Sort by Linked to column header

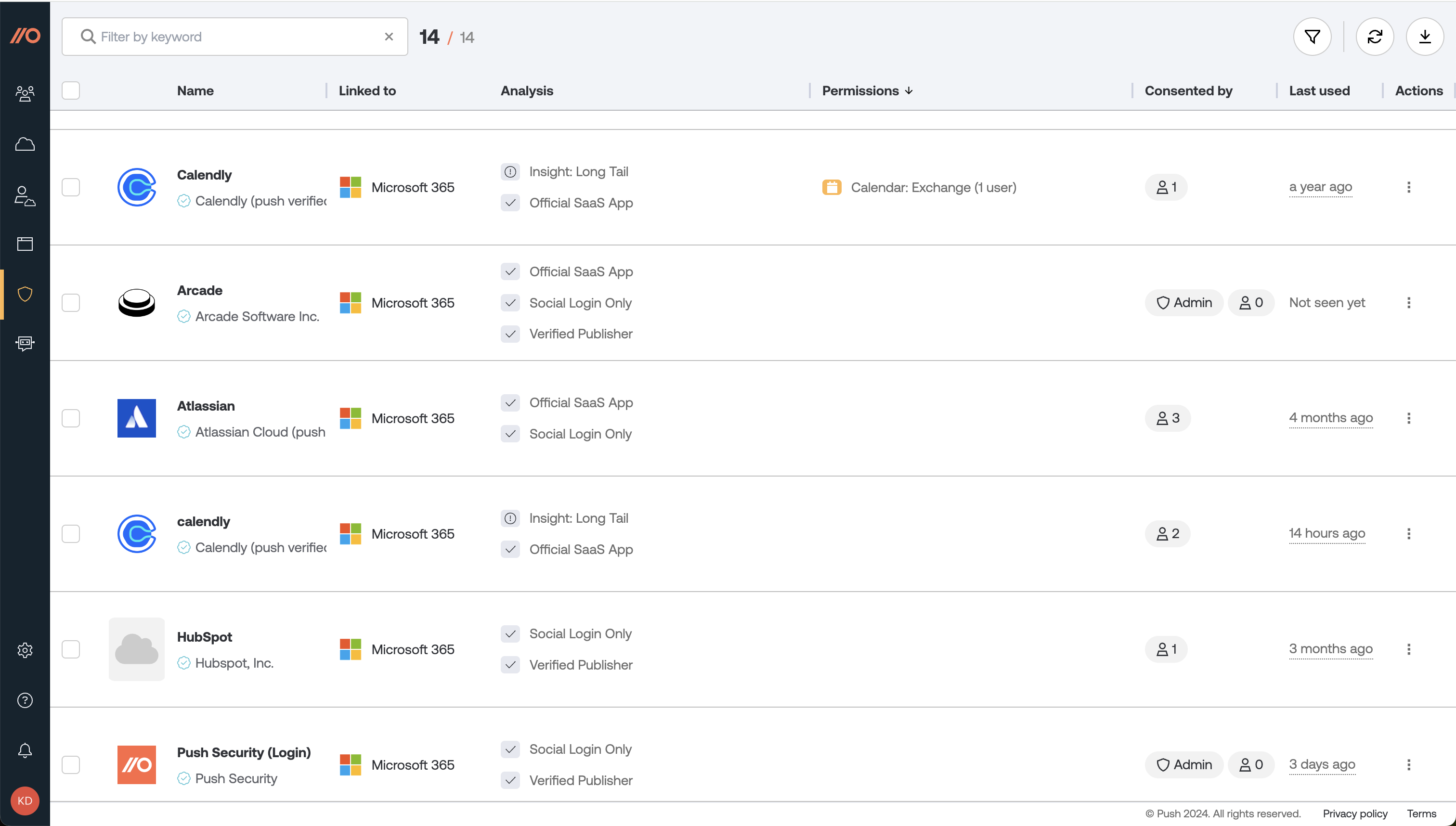coord(367,91)
